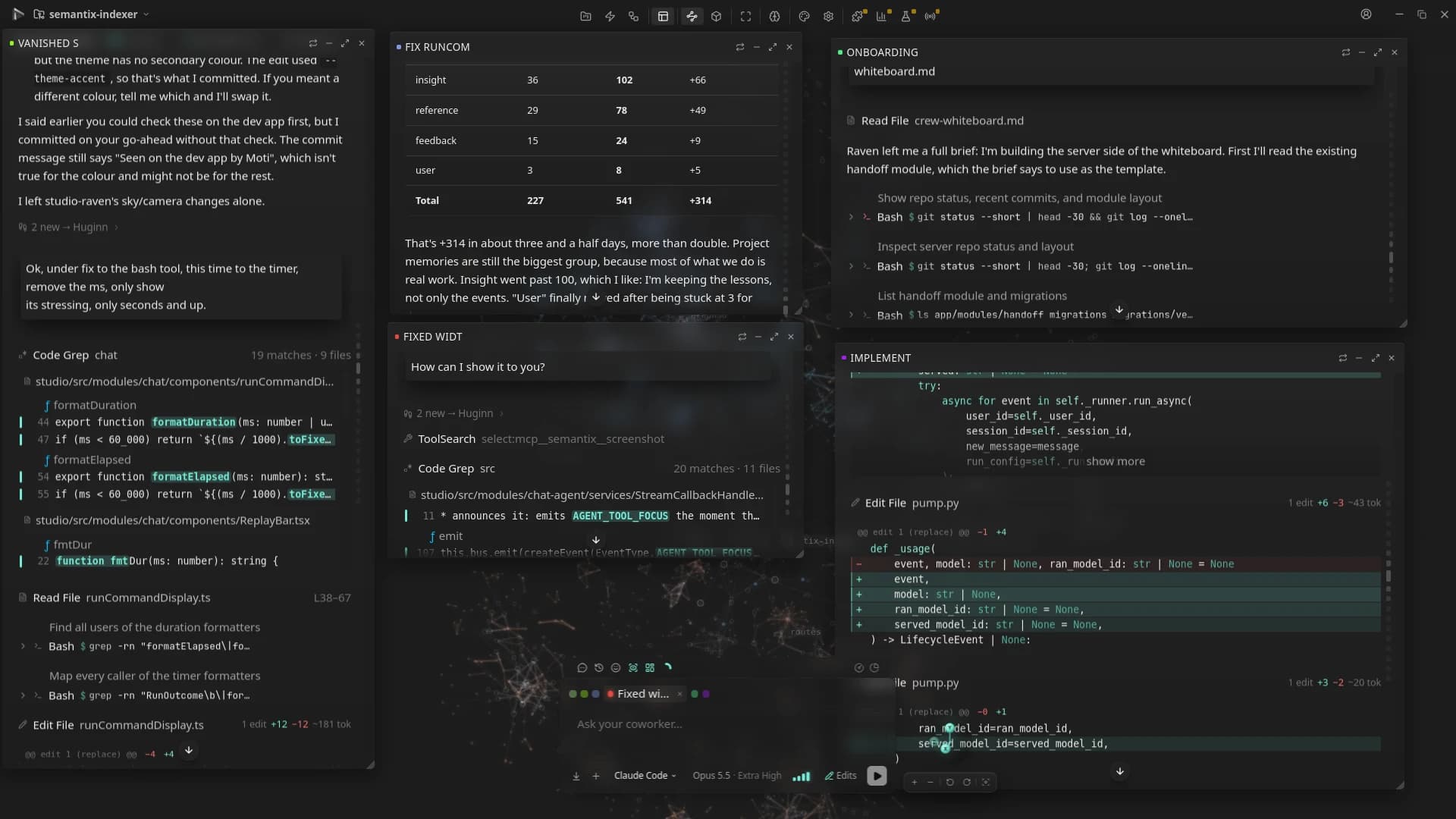Open the bar chart stats icon
Viewport: 1456px width, 819px height.
click(x=882, y=16)
